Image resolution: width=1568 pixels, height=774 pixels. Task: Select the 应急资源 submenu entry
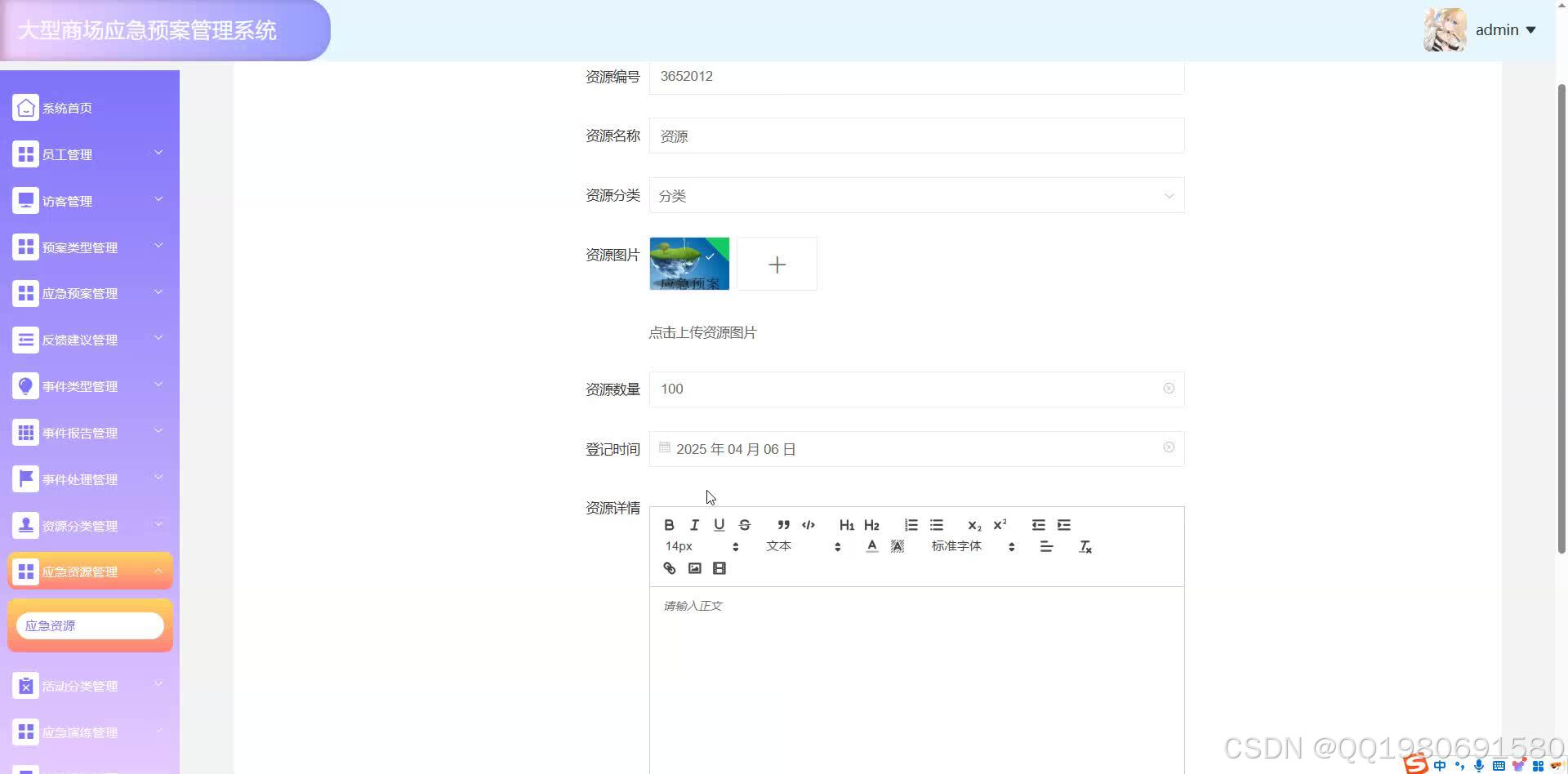[x=90, y=625]
